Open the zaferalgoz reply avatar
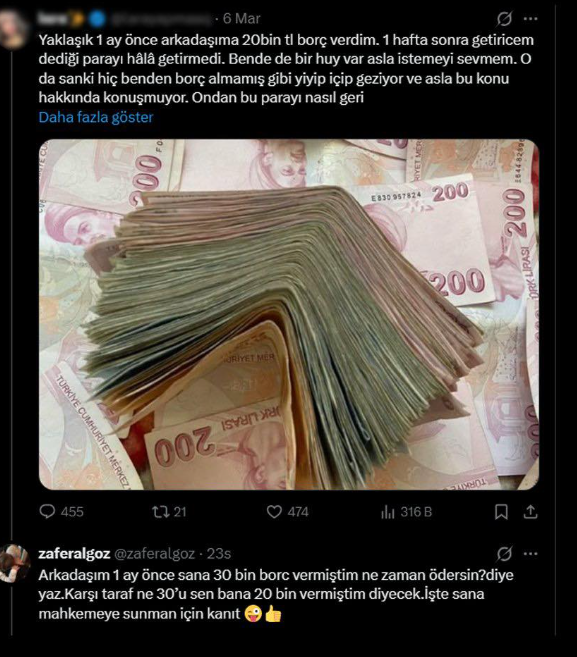Screen dimensions: 577x657 pyautogui.click(x=14, y=563)
